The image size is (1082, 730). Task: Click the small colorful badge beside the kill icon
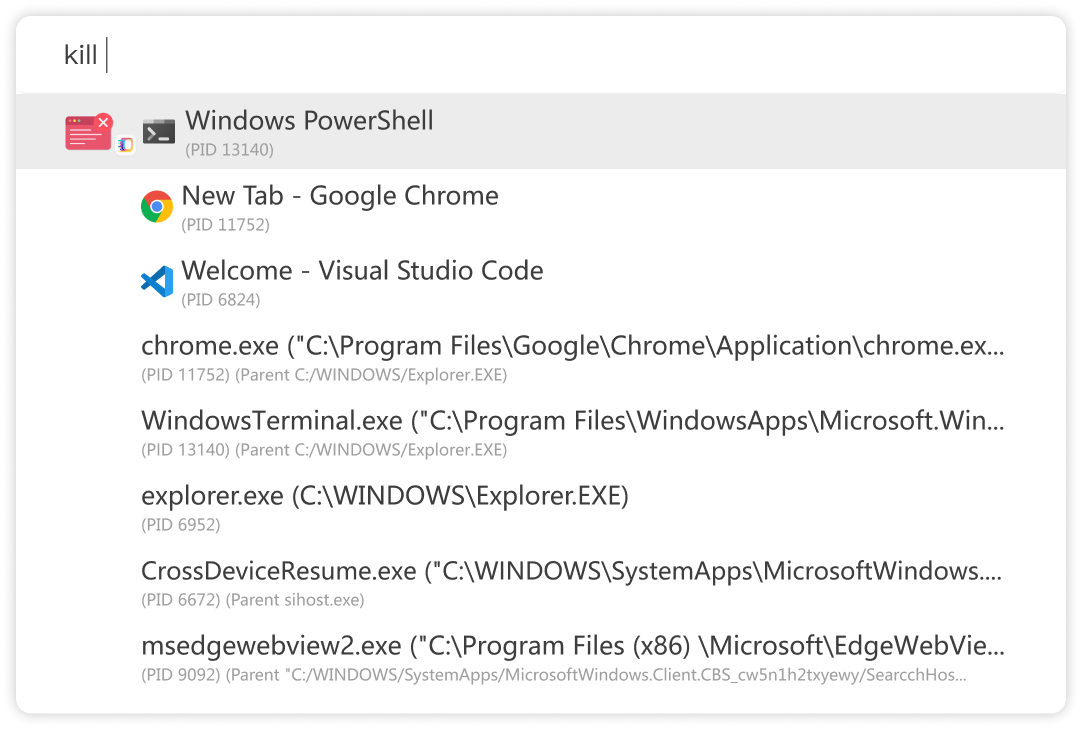pyautogui.click(x=125, y=145)
